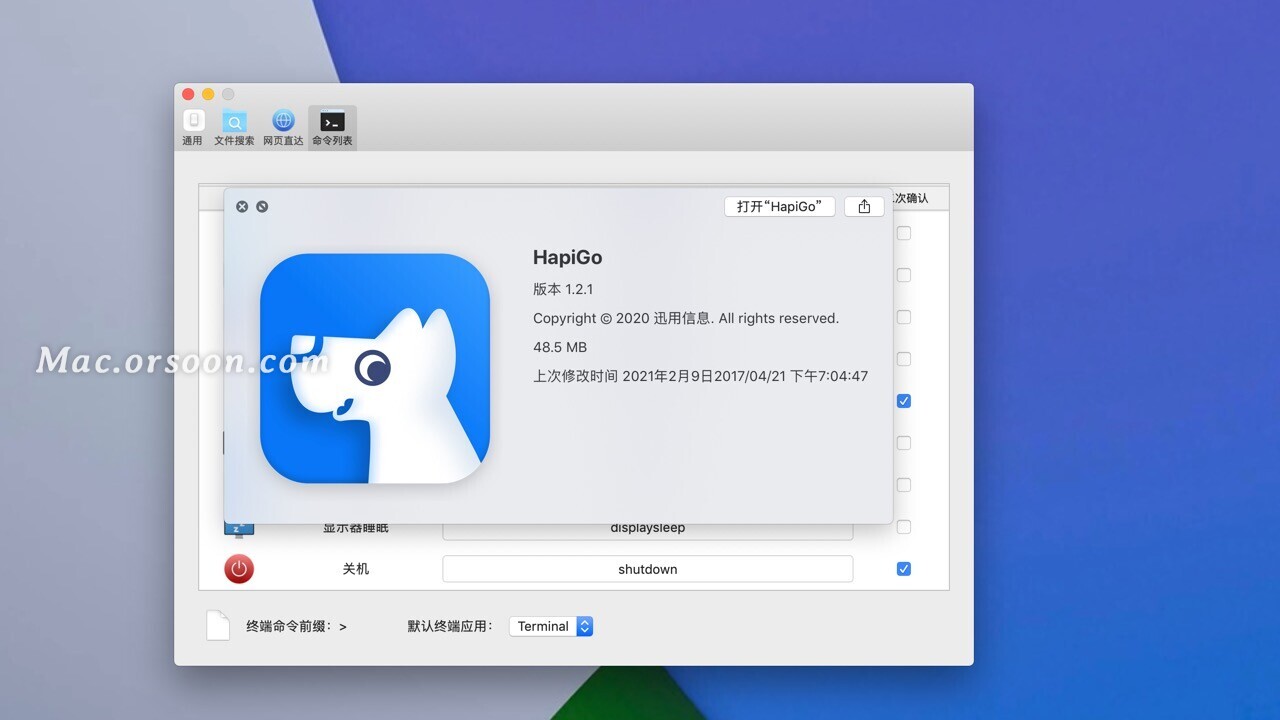Click the 版本 1.2.1 text

[563, 289]
